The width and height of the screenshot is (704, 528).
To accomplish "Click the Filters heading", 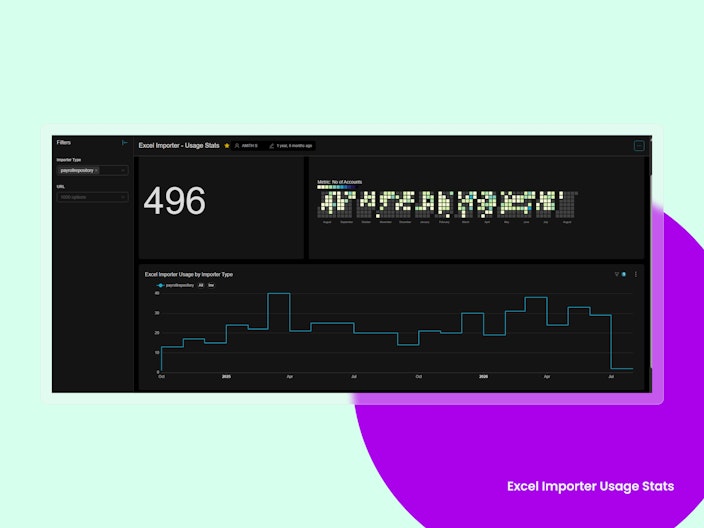I will click(64, 142).
